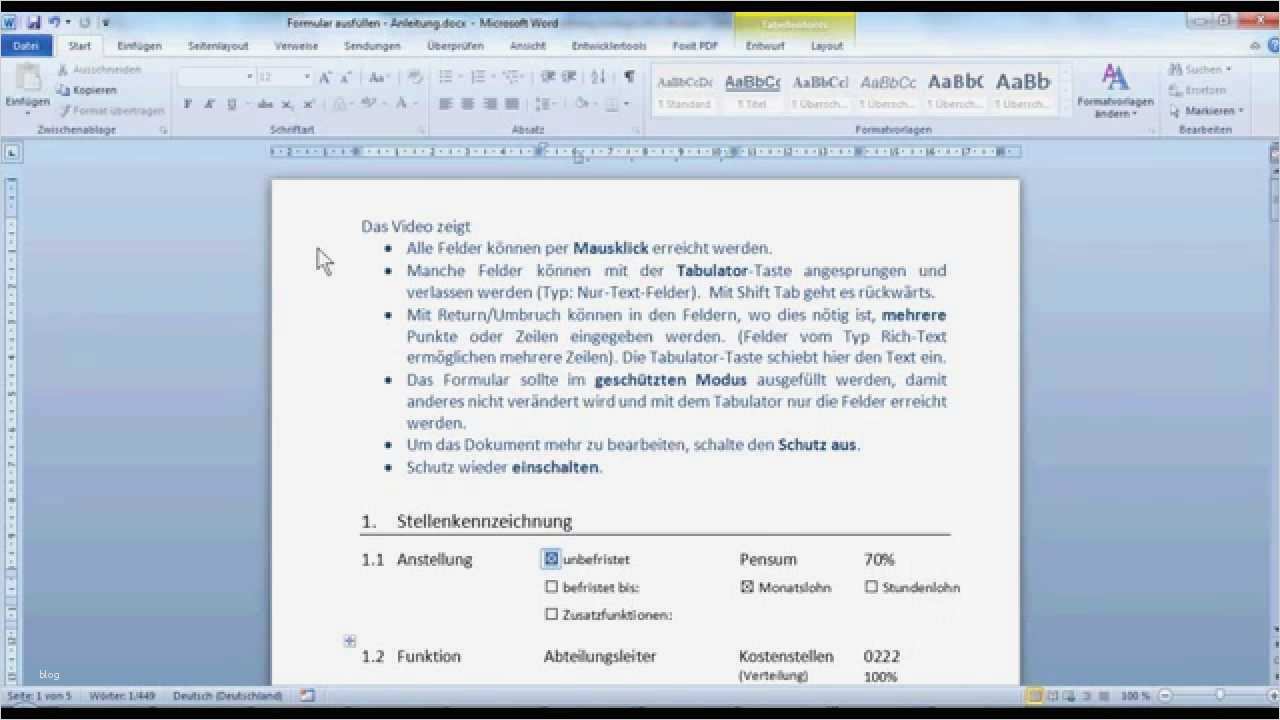Check the befristet bis checkbox
1280x720 pixels.
coord(551,587)
